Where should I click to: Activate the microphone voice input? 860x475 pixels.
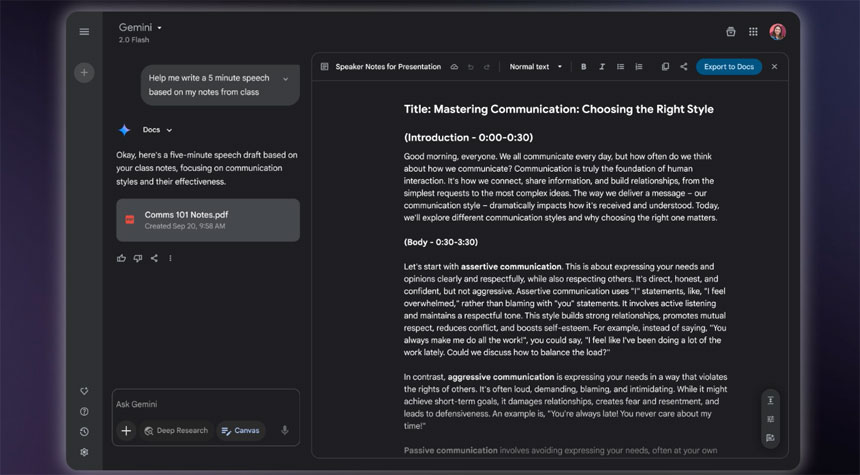click(x=285, y=431)
